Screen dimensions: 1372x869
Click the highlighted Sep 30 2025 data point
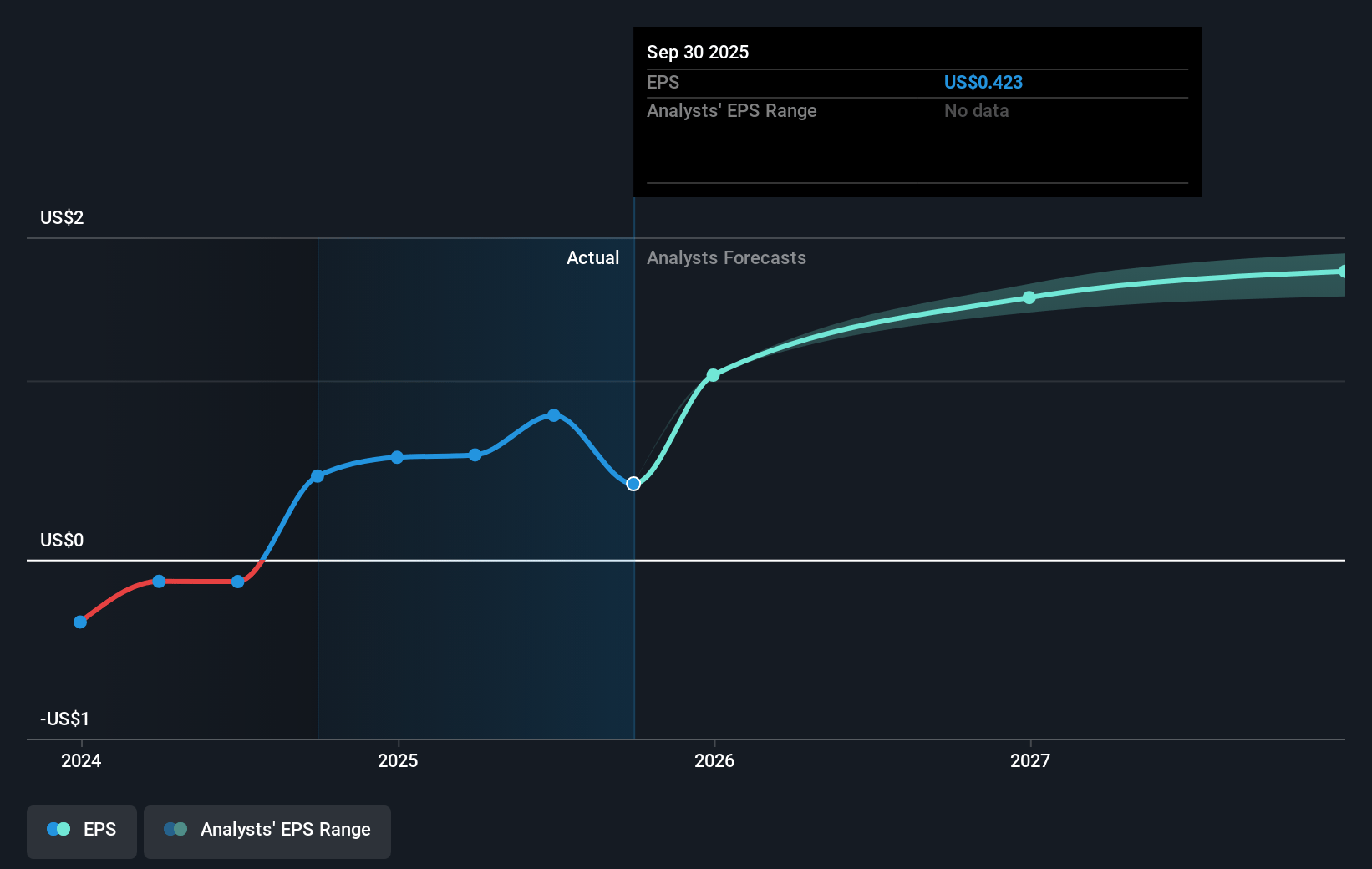(633, 484)
